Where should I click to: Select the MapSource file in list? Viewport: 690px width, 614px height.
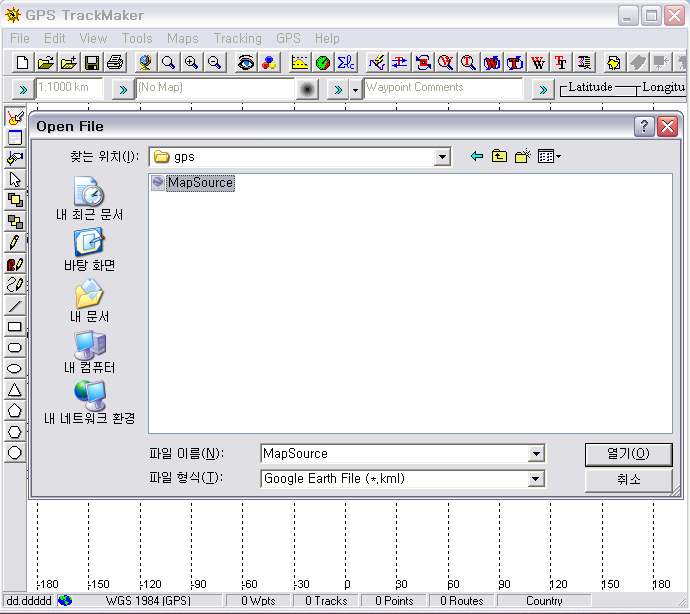click(193, 183)
